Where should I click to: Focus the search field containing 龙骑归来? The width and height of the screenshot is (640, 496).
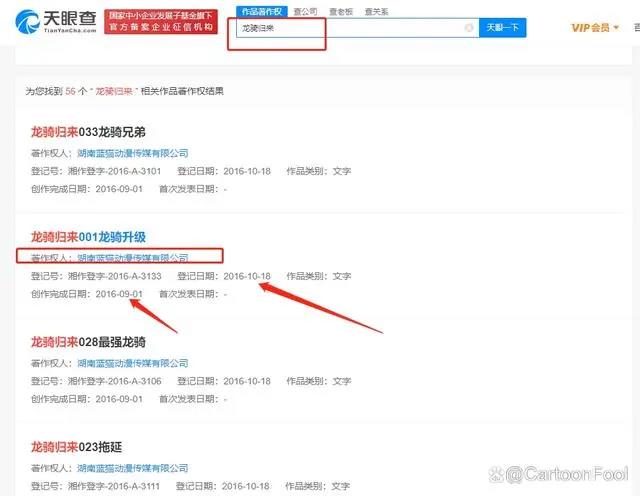tap(357, 28)
